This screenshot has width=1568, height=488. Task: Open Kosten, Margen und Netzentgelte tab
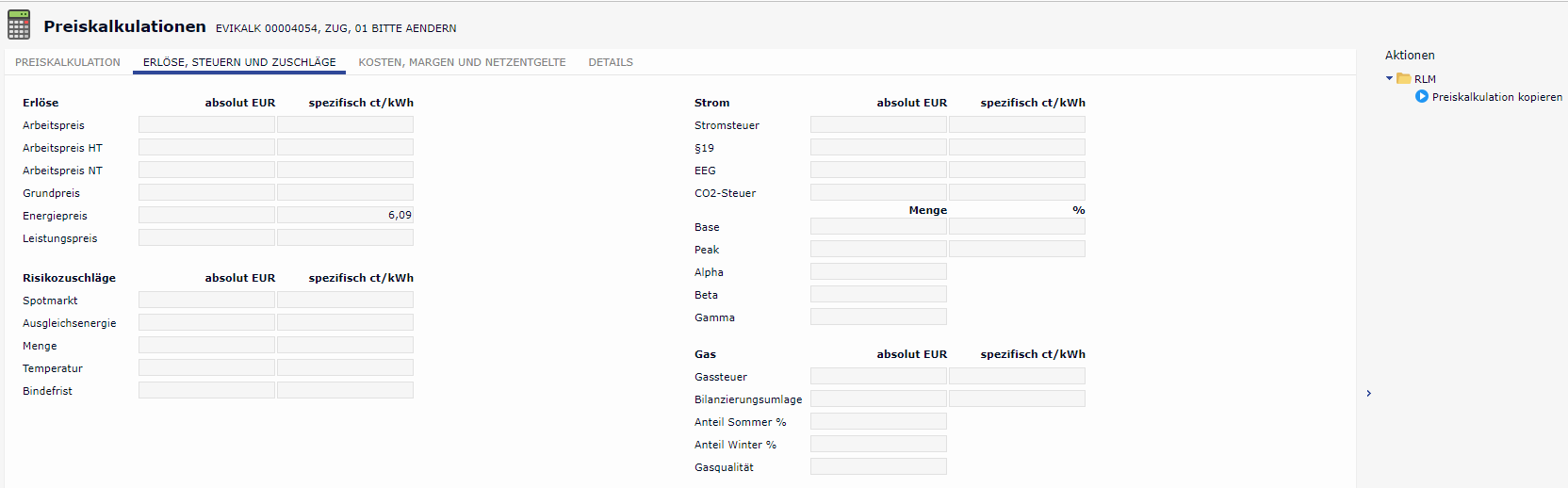(x=462, y=62)
